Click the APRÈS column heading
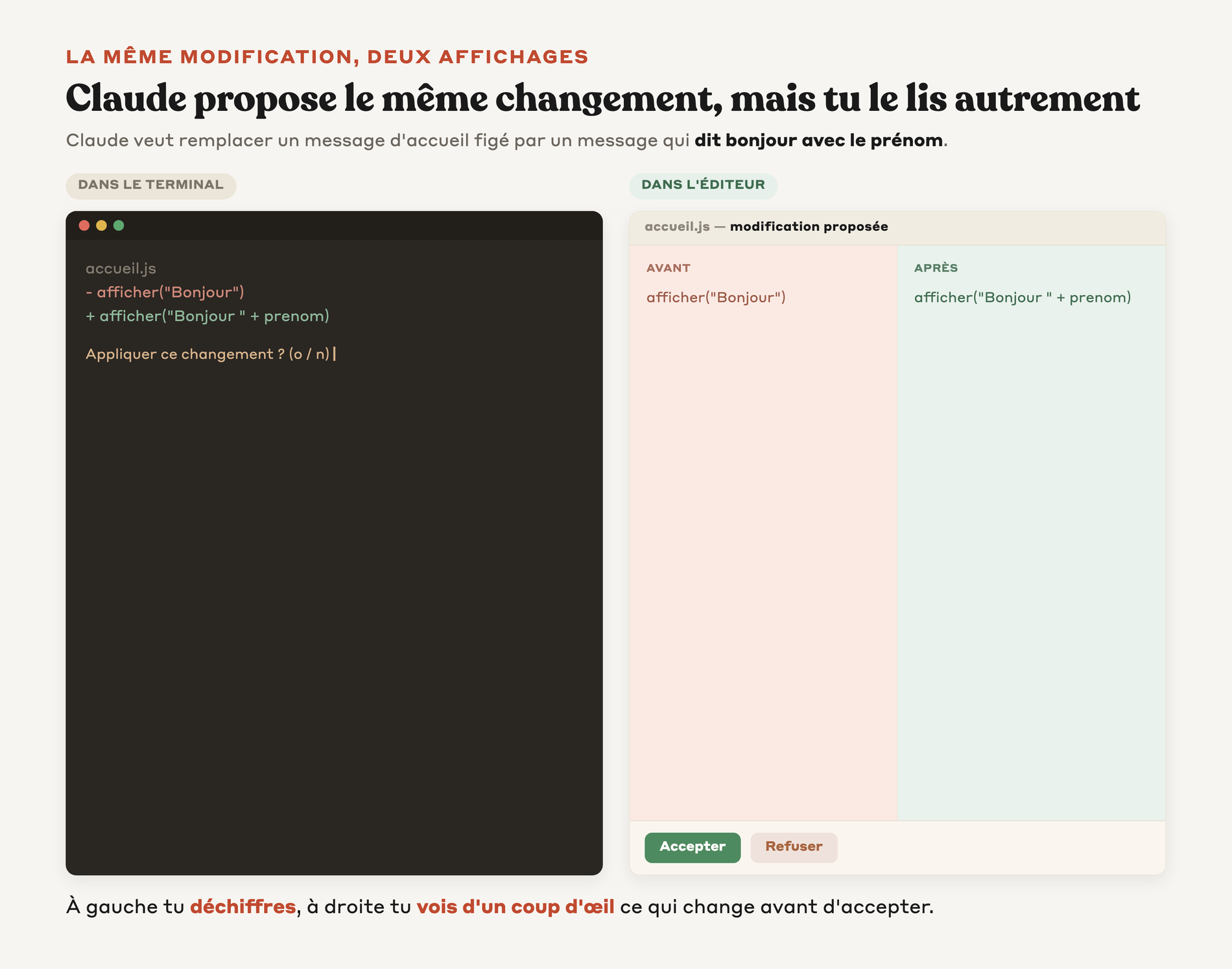 tap(936, 268)
